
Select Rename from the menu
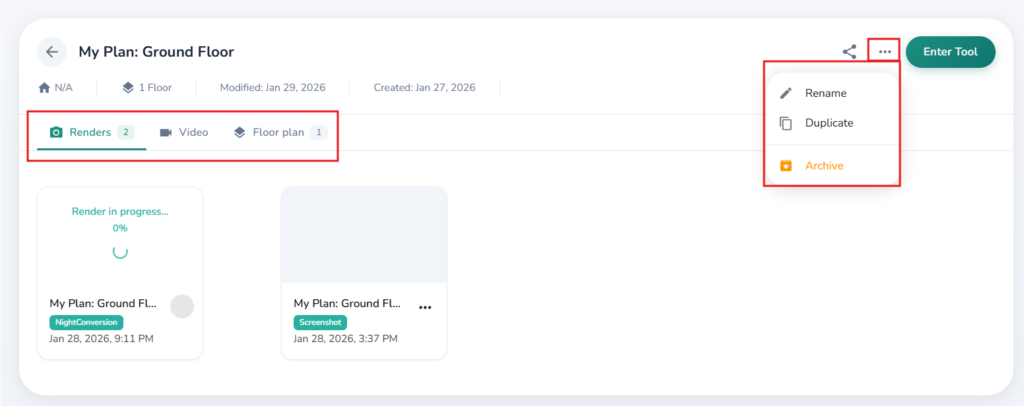coord(825,93)
